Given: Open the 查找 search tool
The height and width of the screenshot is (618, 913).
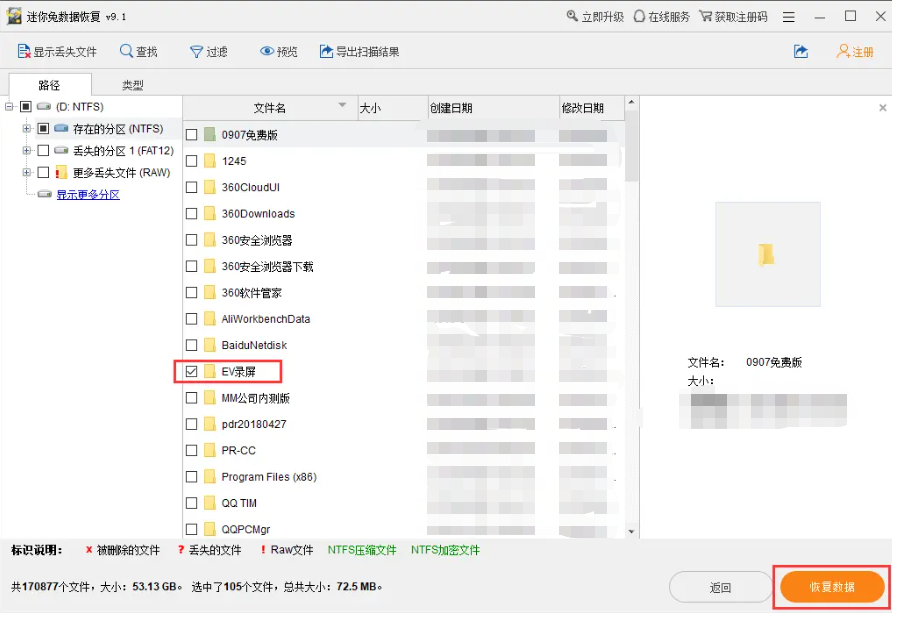Looking at the screenshot, I should point(127,52).
